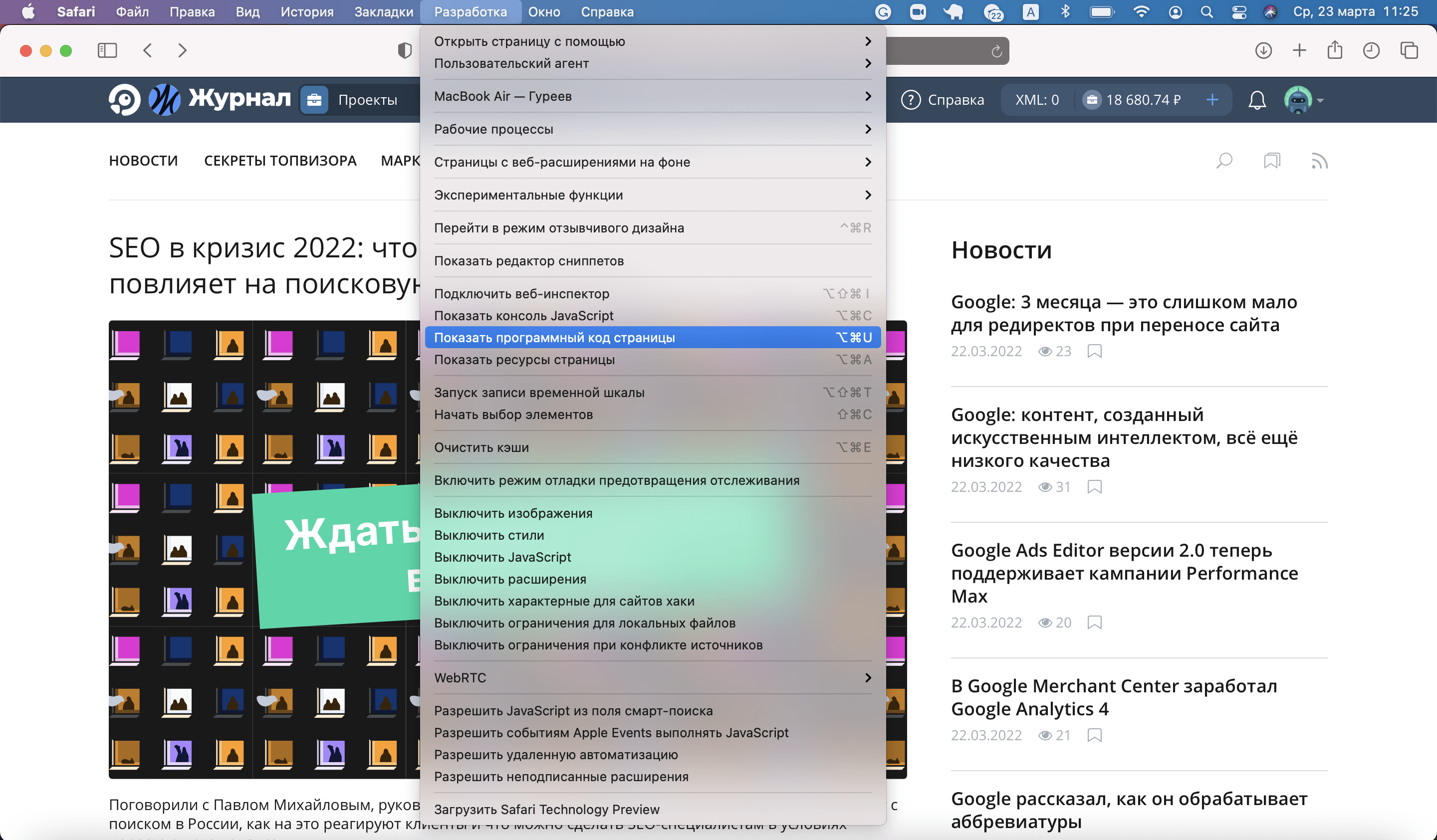Viewport: 1437px width, 840px height.
Task: Open the briefcase Projects icon
Action: (314, 100)
